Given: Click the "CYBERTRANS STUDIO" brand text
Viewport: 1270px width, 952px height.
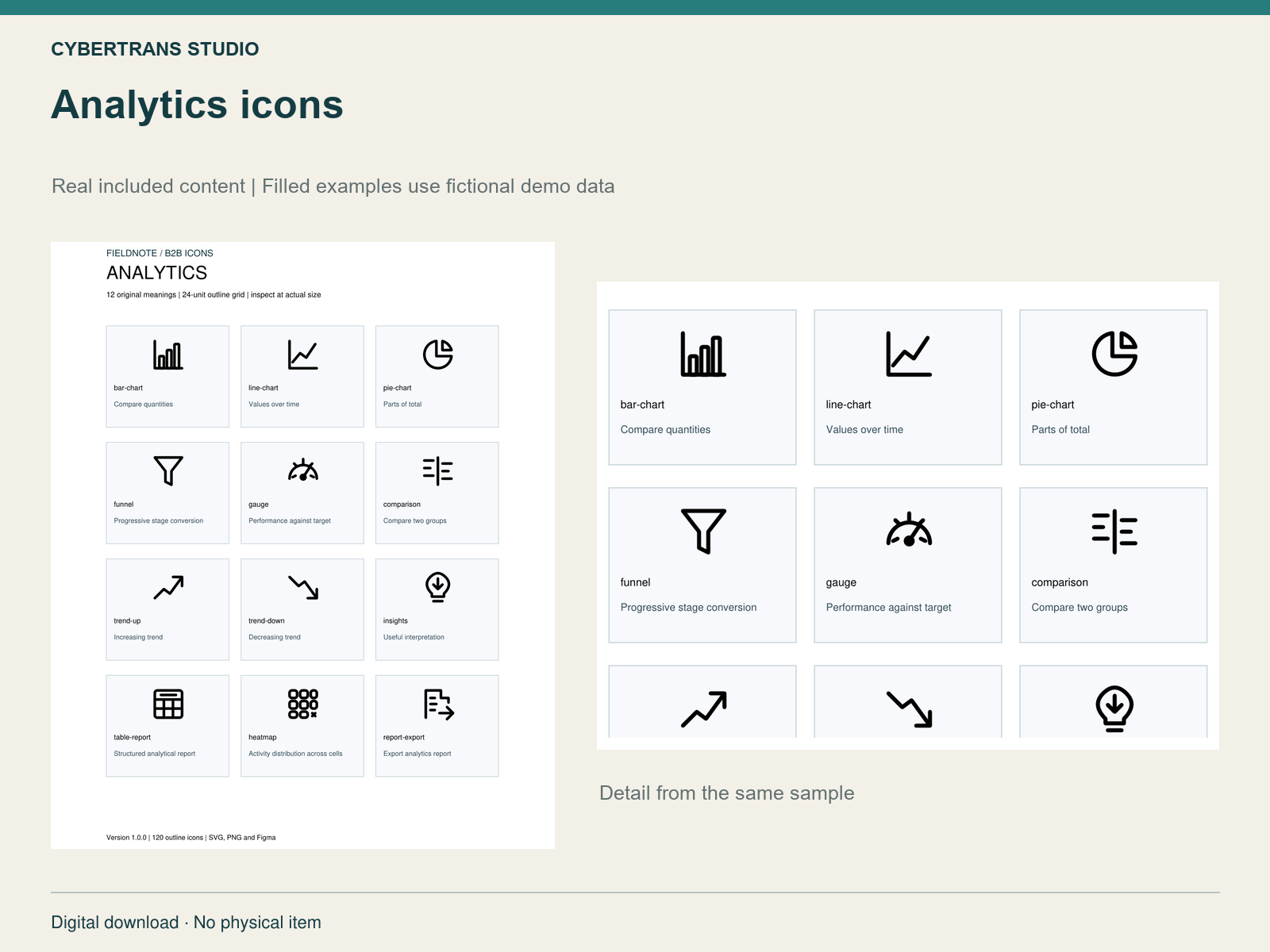Looking at the screenshot, I should 155,49.
